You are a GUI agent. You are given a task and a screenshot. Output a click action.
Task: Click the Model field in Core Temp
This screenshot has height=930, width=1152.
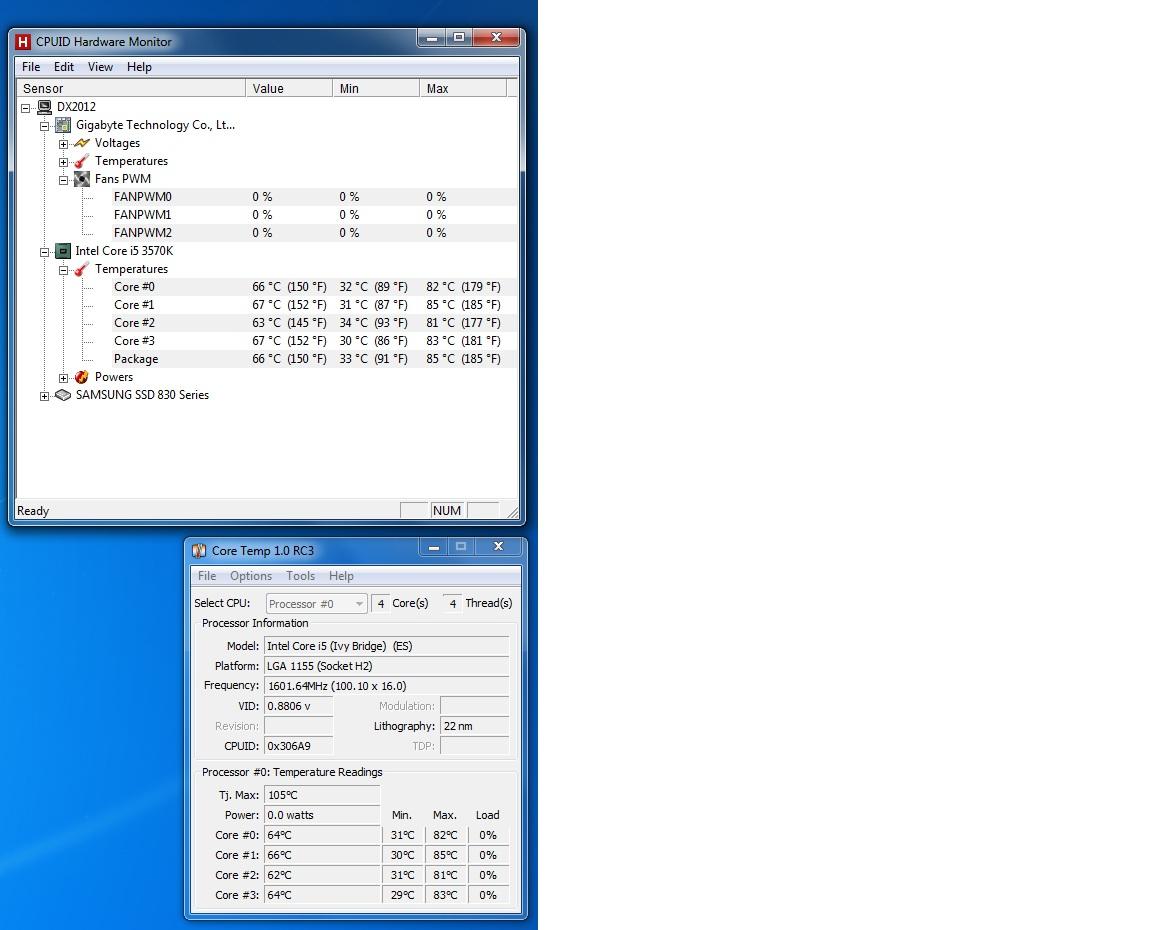coord(386,646)
